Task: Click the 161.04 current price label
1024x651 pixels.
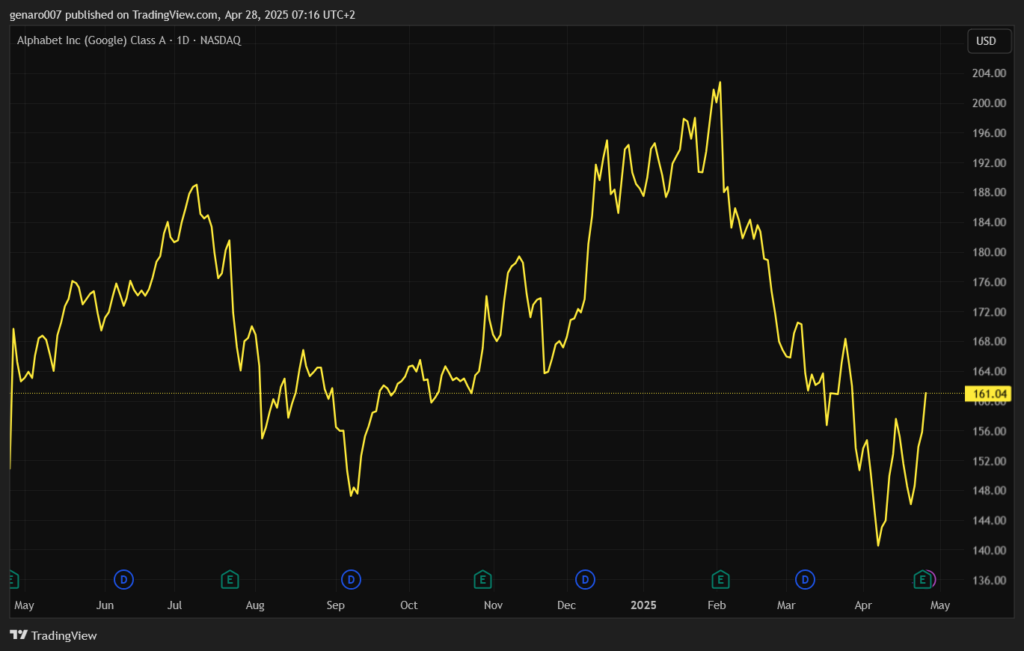Action: click(987, 394)
